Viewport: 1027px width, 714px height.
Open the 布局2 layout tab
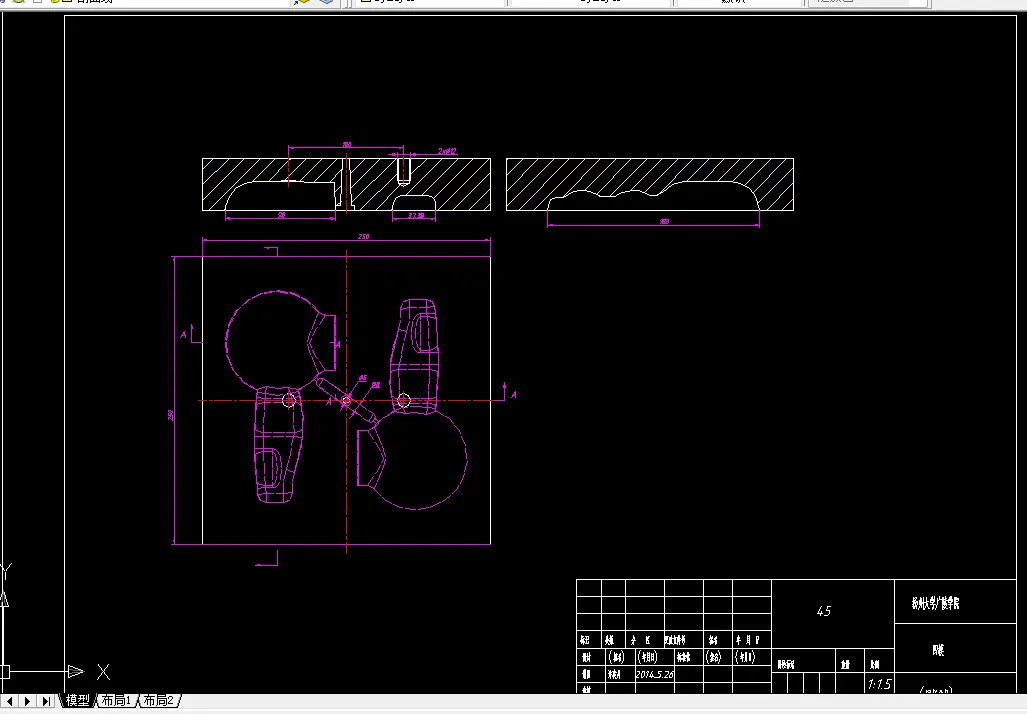pos(158,700)
